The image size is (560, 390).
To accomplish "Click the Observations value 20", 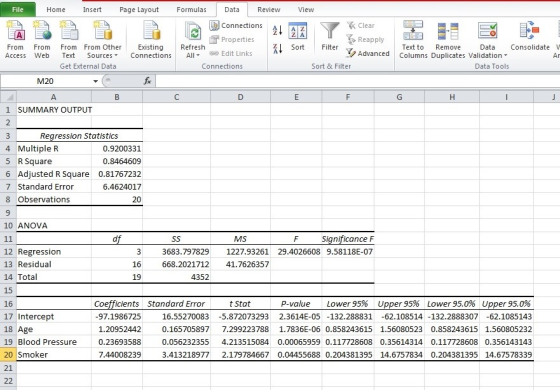I will pos(117,200).
